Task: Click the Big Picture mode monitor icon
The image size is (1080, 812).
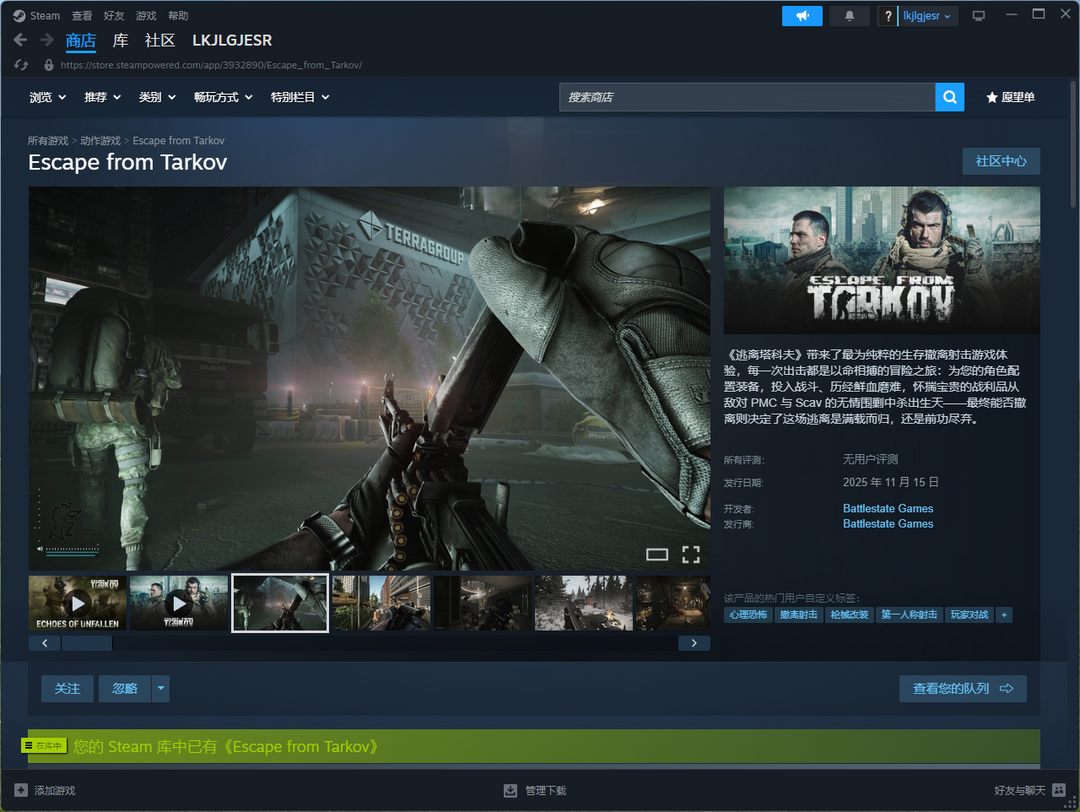Action: pos(979,16)
